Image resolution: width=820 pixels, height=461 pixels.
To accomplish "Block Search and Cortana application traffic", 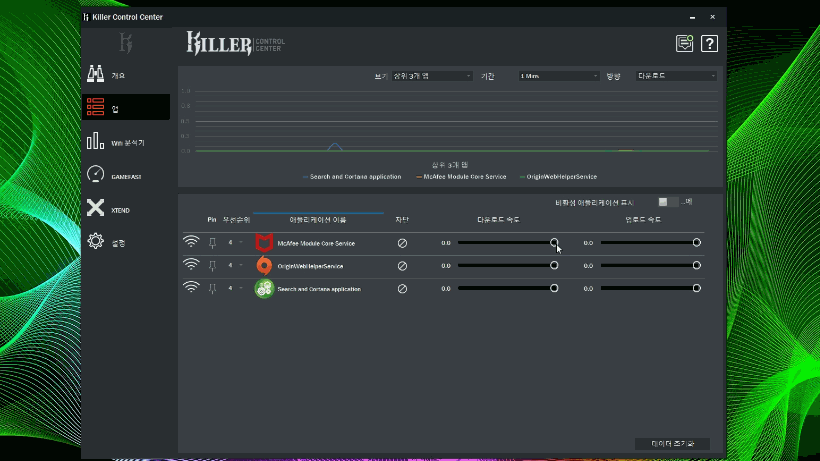I will 402,289.
